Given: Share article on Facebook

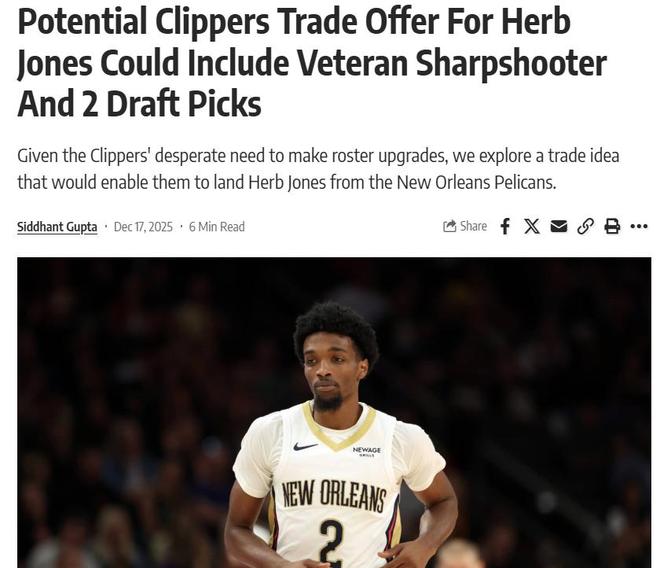Looking at the screenshot, I should [x=505, y=227].
